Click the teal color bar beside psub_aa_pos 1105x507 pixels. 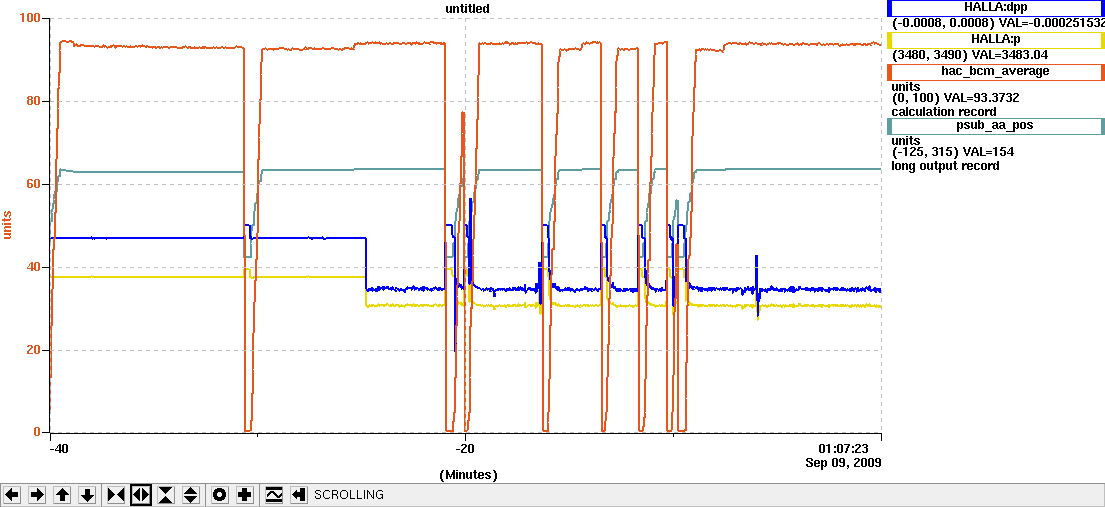pyautogui.click(x=890, y=126)
